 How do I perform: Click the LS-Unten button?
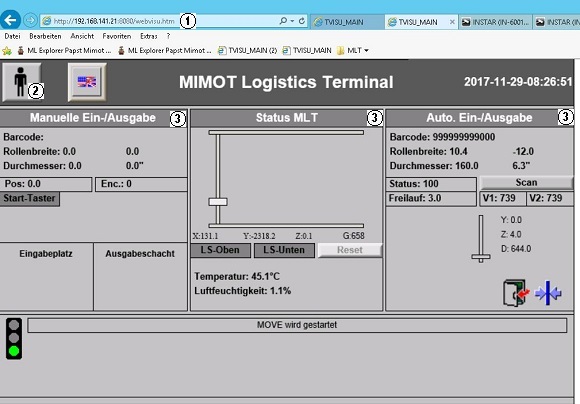pos(284,250)
